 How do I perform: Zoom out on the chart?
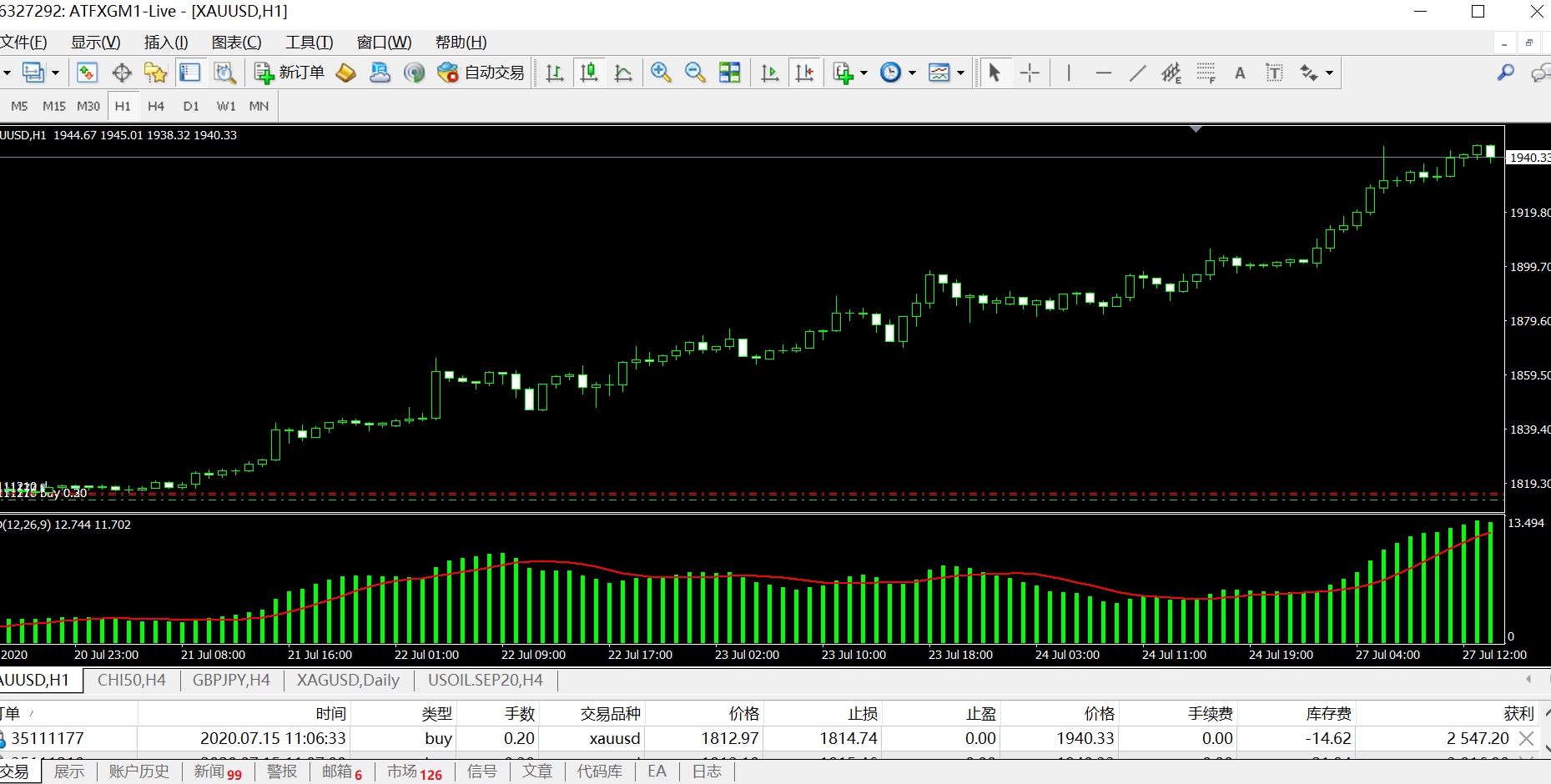point(695,73)
